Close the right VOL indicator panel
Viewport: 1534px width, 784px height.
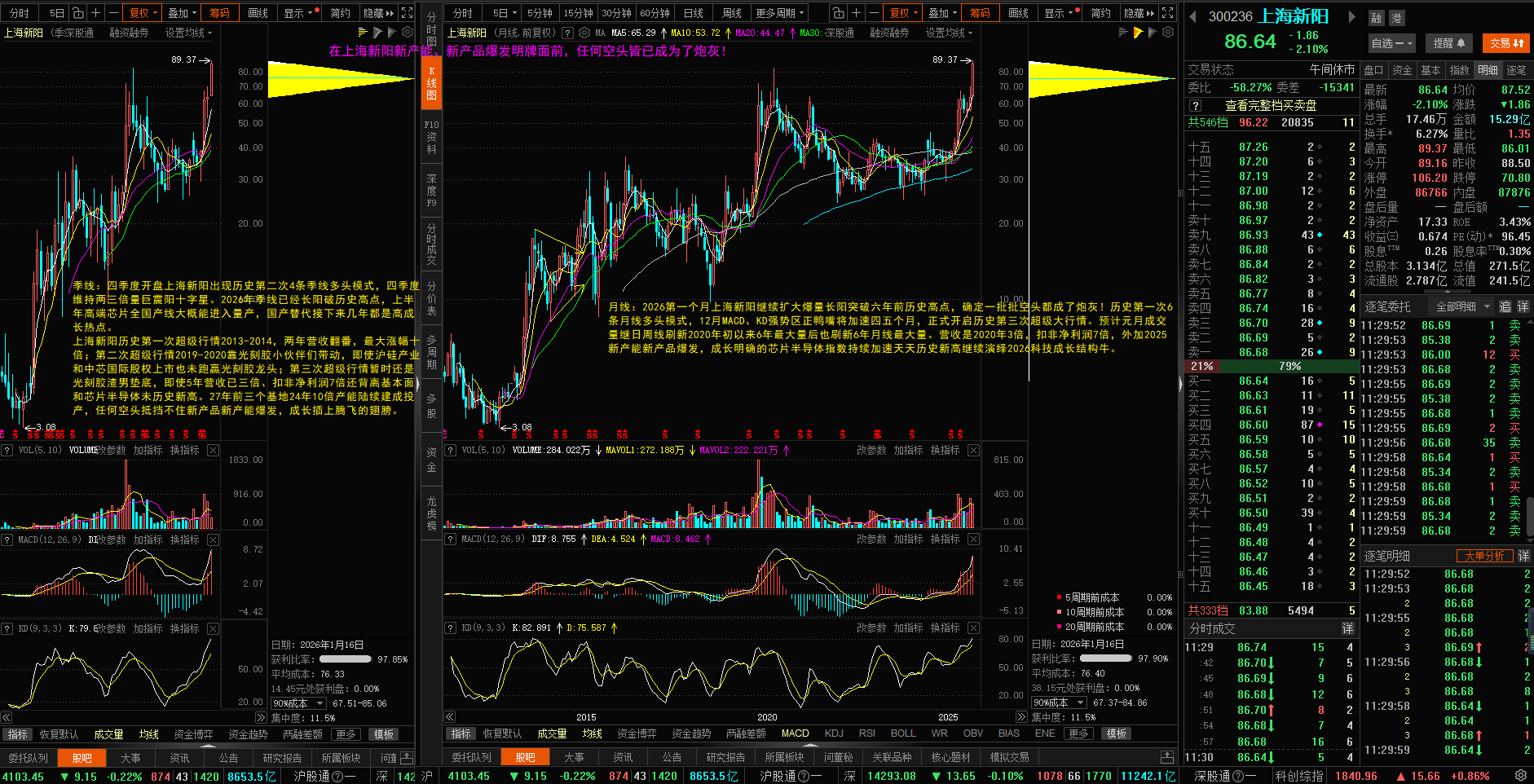click(973, 450)
